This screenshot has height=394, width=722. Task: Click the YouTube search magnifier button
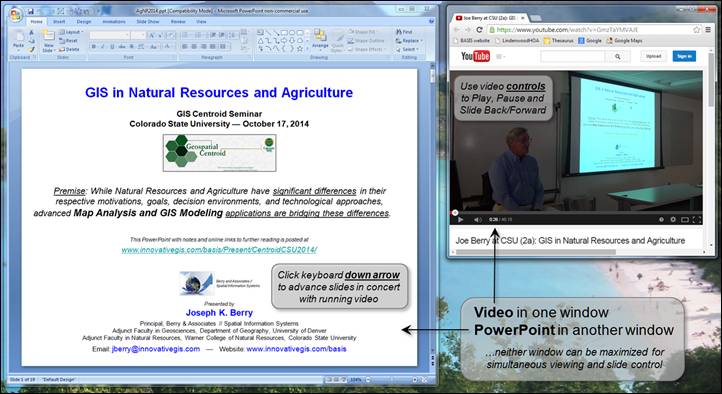coord(617,56)
